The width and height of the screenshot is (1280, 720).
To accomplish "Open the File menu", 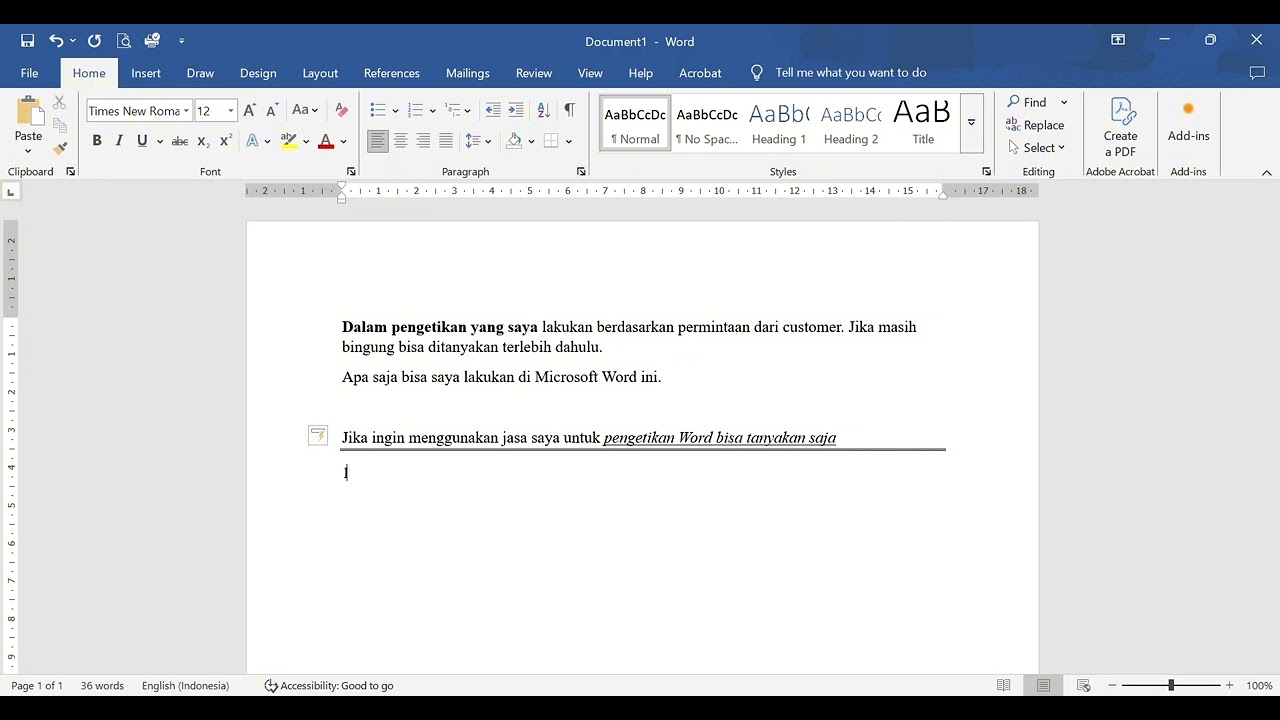I will pyautogui.click(x=30, y=73).
